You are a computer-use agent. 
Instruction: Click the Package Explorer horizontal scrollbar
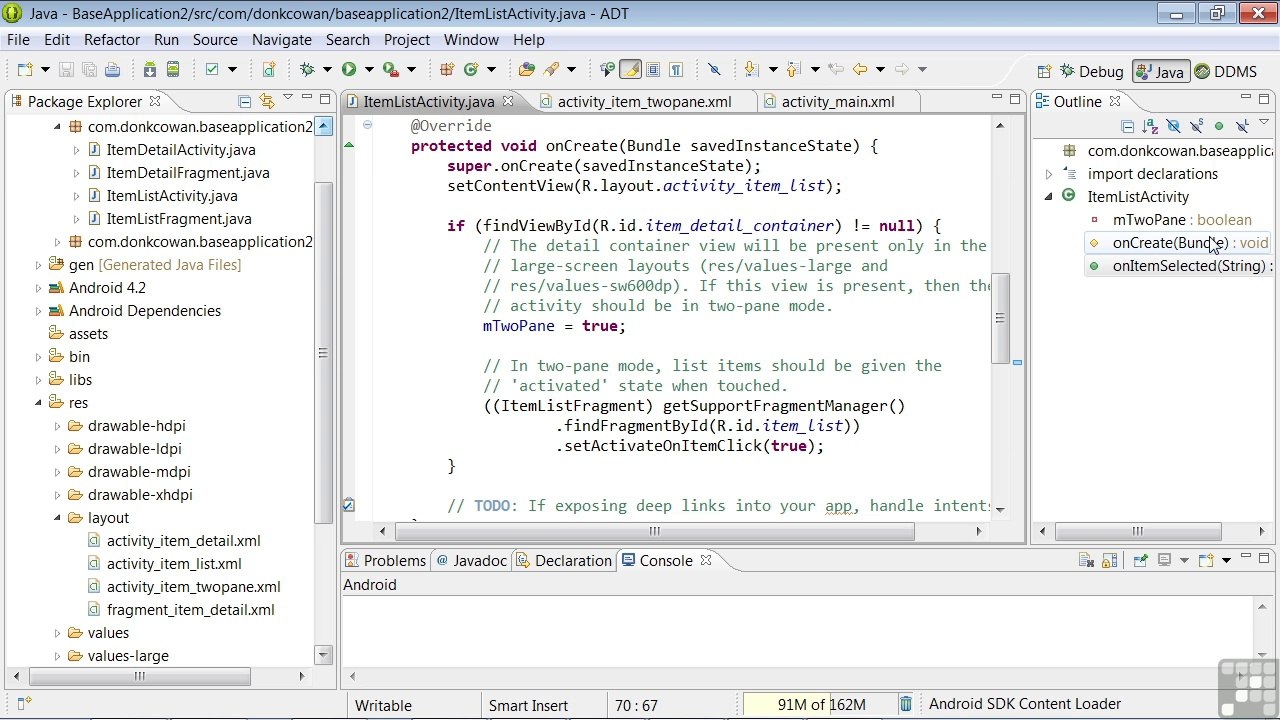pyautogui.click(x=139, y=676)
